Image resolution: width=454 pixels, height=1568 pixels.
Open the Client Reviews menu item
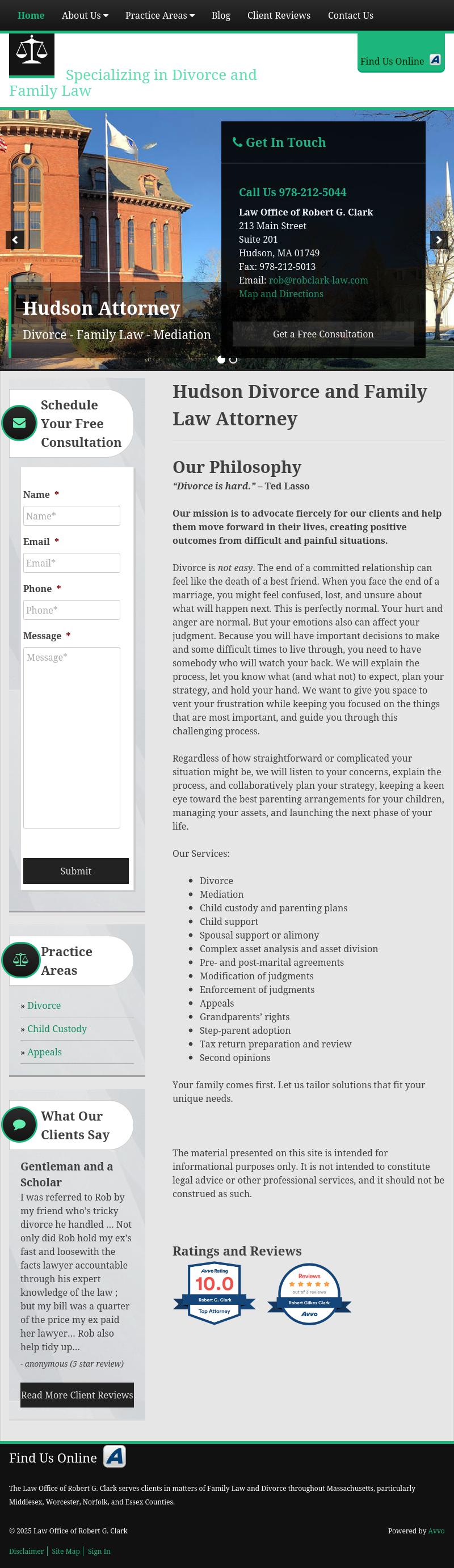pos(279,15)
